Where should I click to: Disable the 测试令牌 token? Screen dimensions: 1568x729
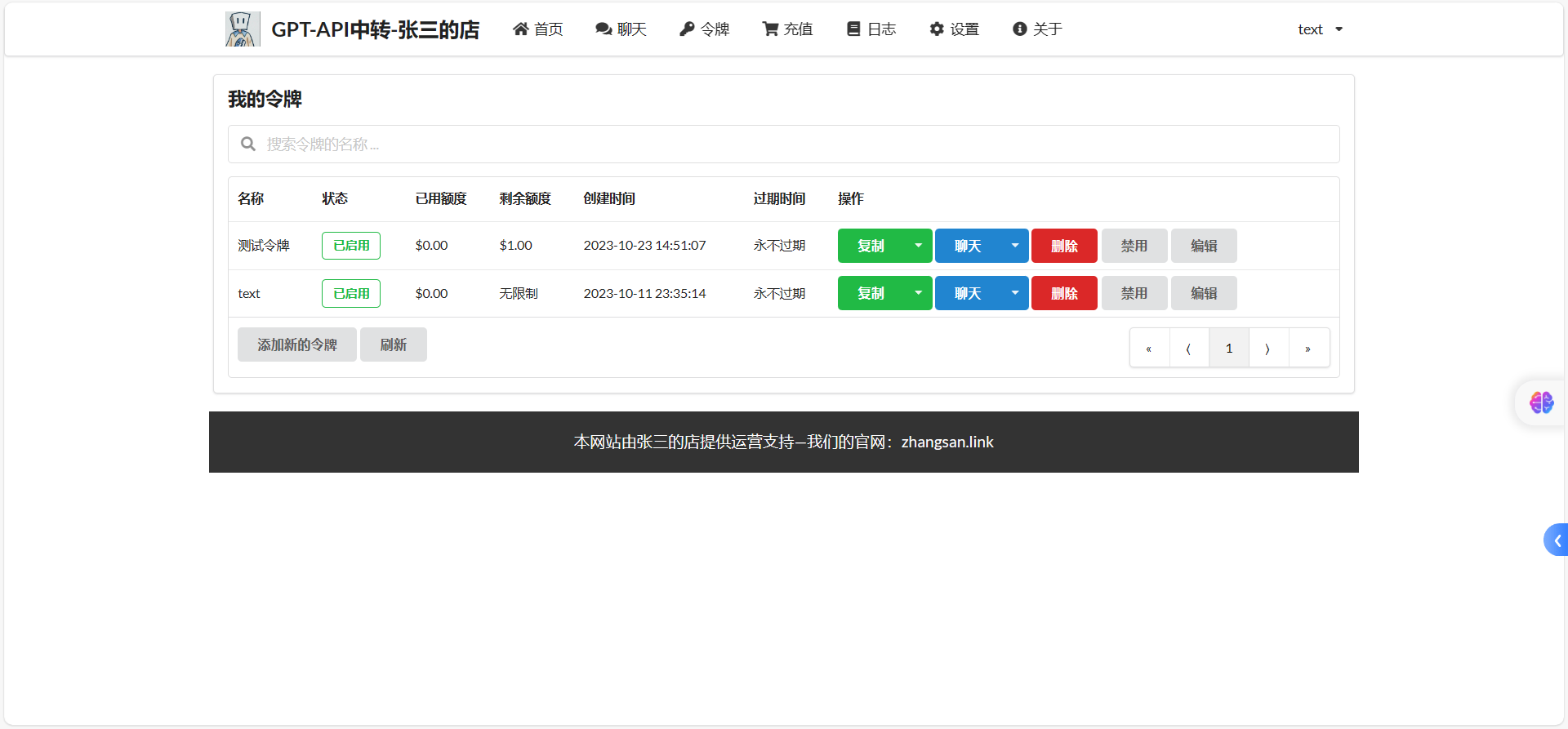pyautogui.click(x=1134, y=246)
